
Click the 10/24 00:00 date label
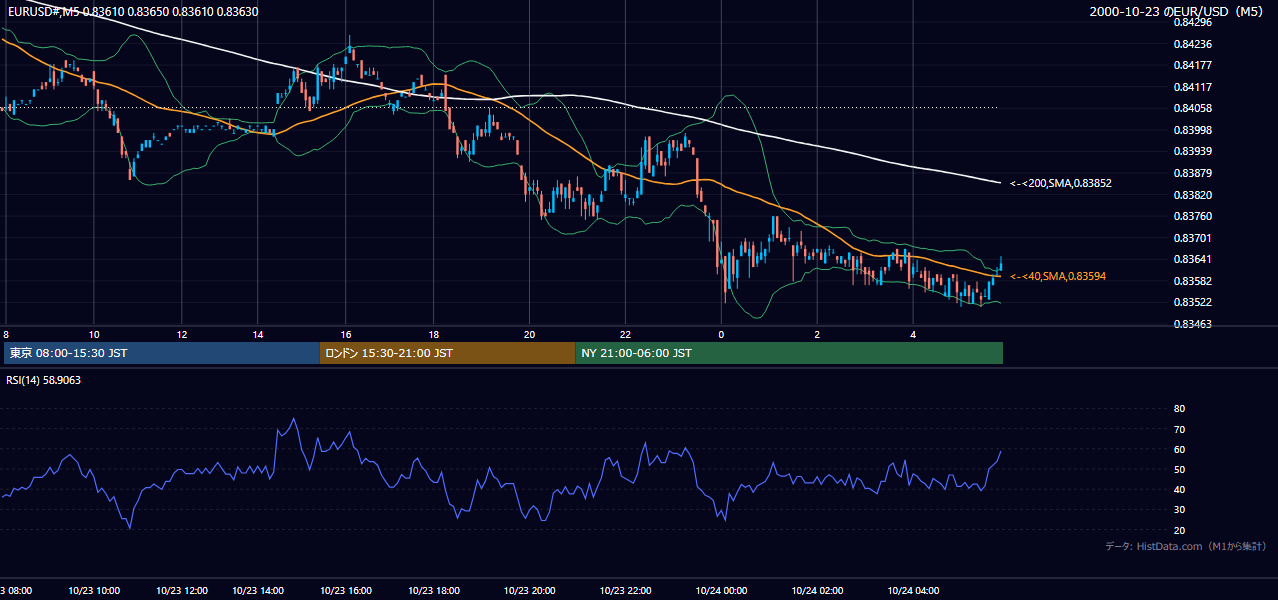click(x=721, y=591)
